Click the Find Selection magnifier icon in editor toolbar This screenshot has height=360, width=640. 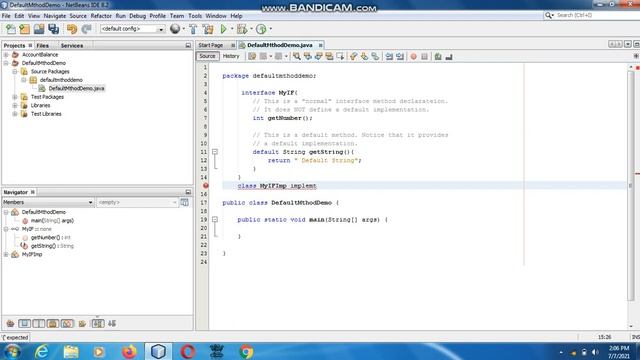click(x=297, y=56)
